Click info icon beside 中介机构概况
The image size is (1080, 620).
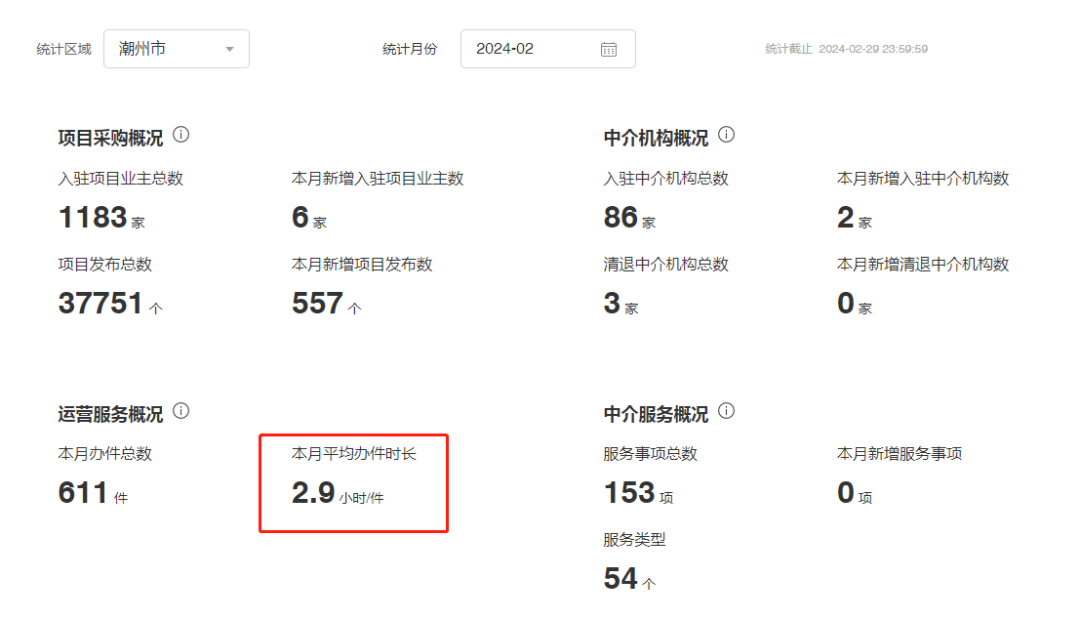tap(726, 134)
